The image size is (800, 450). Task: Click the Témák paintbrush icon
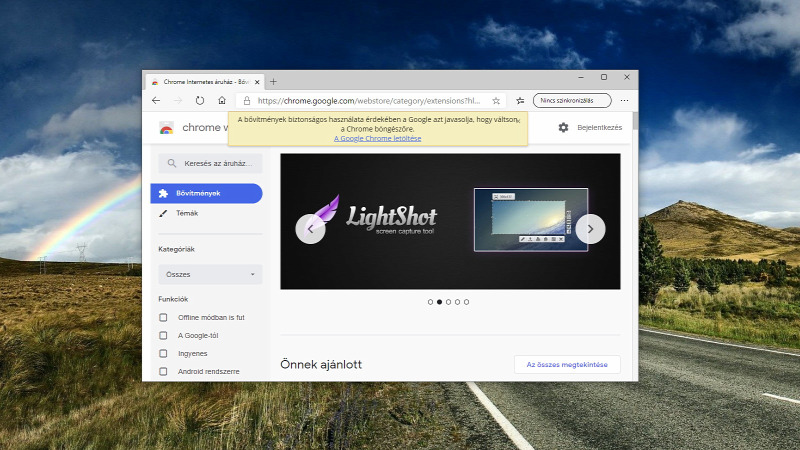click(x=163, y=213)
